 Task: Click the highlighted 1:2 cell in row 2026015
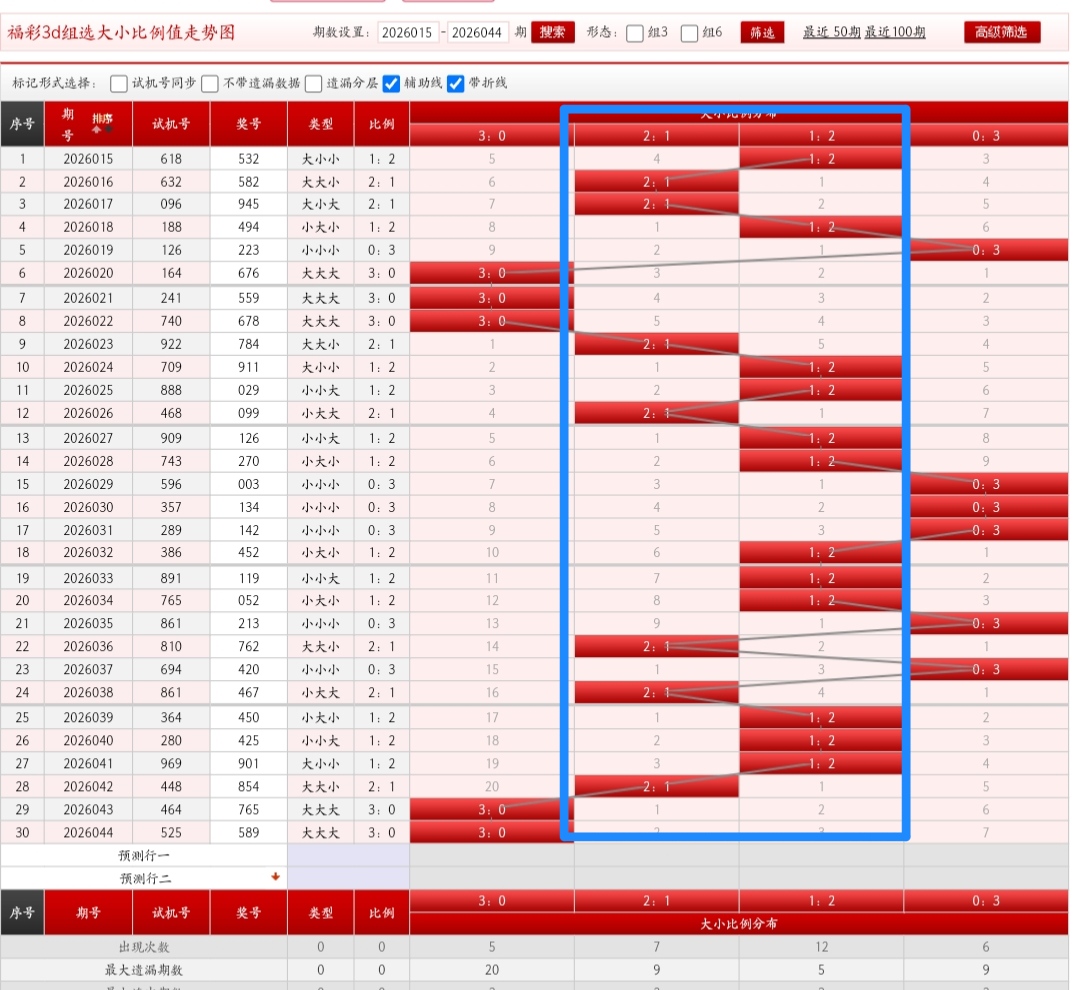click(x=821, y=158)
